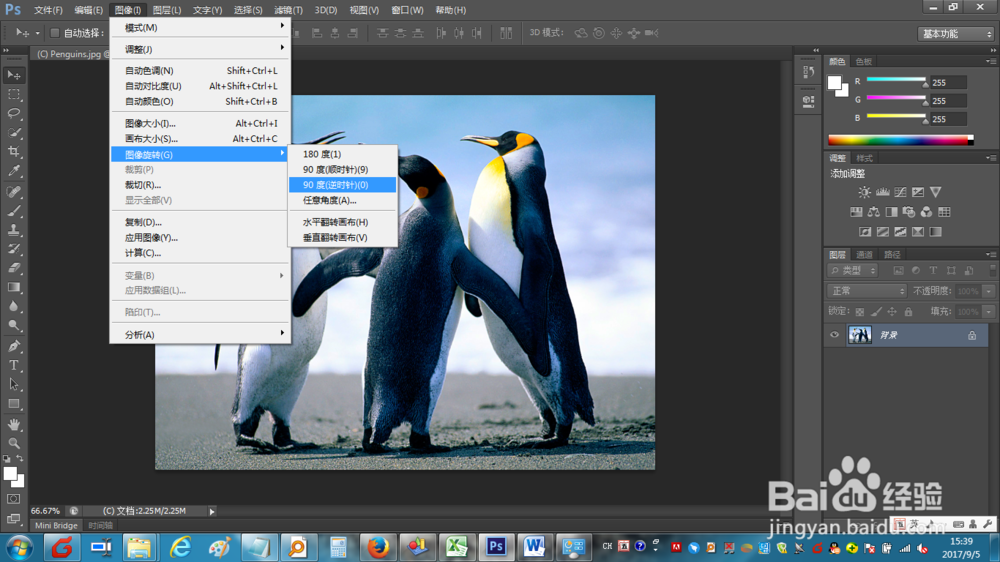This screenshot has height=562, width=1000.
Task: Select the Brush tool
Action: (13, 211)
